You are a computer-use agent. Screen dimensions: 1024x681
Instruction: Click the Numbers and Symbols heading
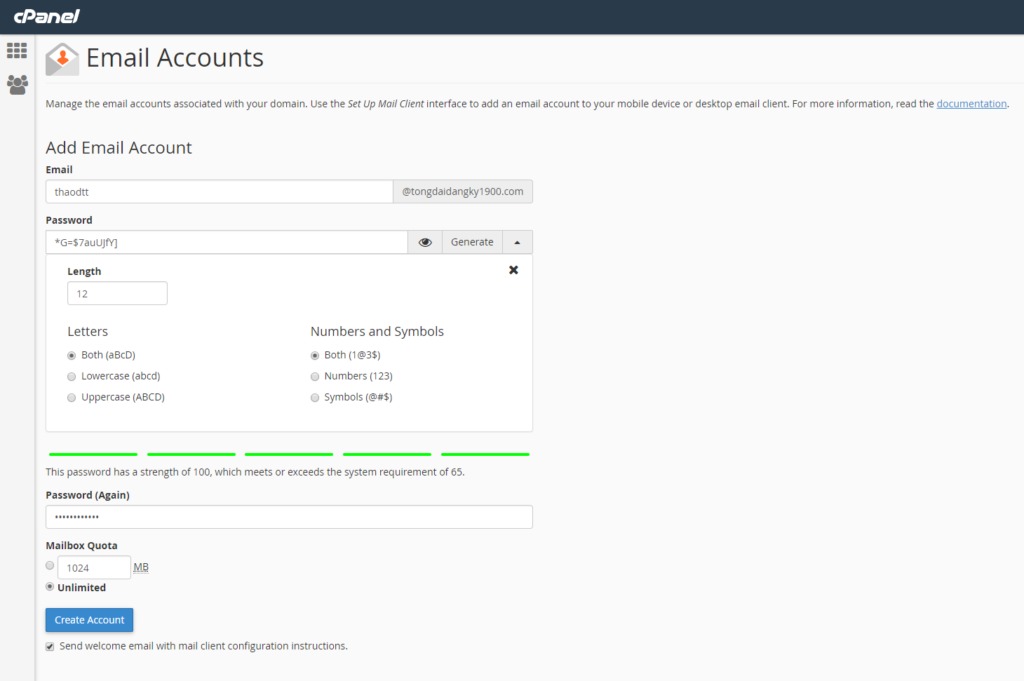coord(377,332)
